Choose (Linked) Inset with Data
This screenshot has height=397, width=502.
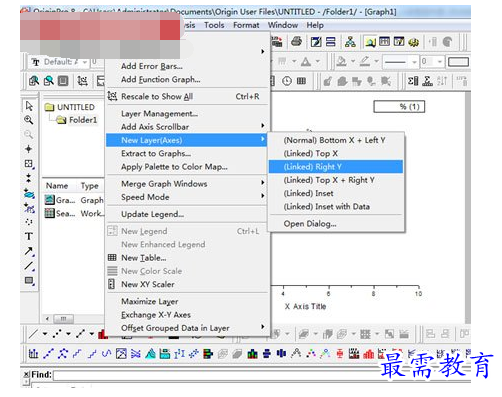(x=336, y=207)
